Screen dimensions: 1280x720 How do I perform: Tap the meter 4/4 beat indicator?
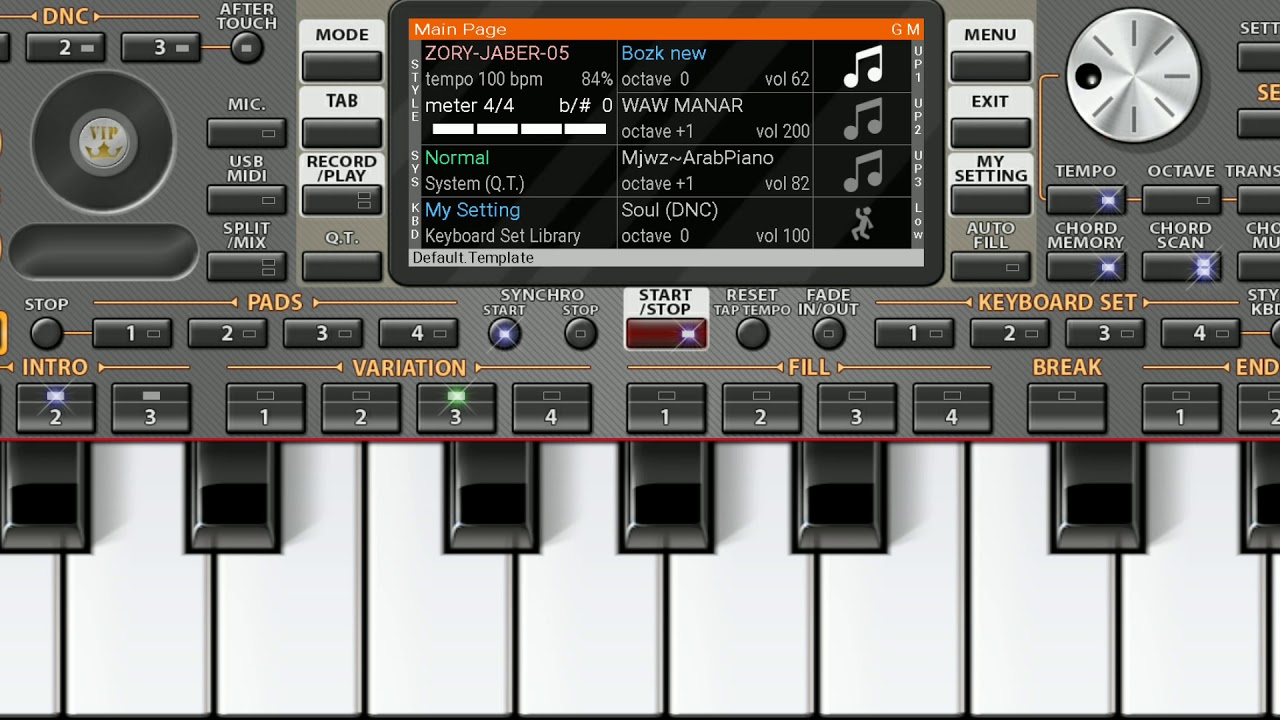pos(519,129)
